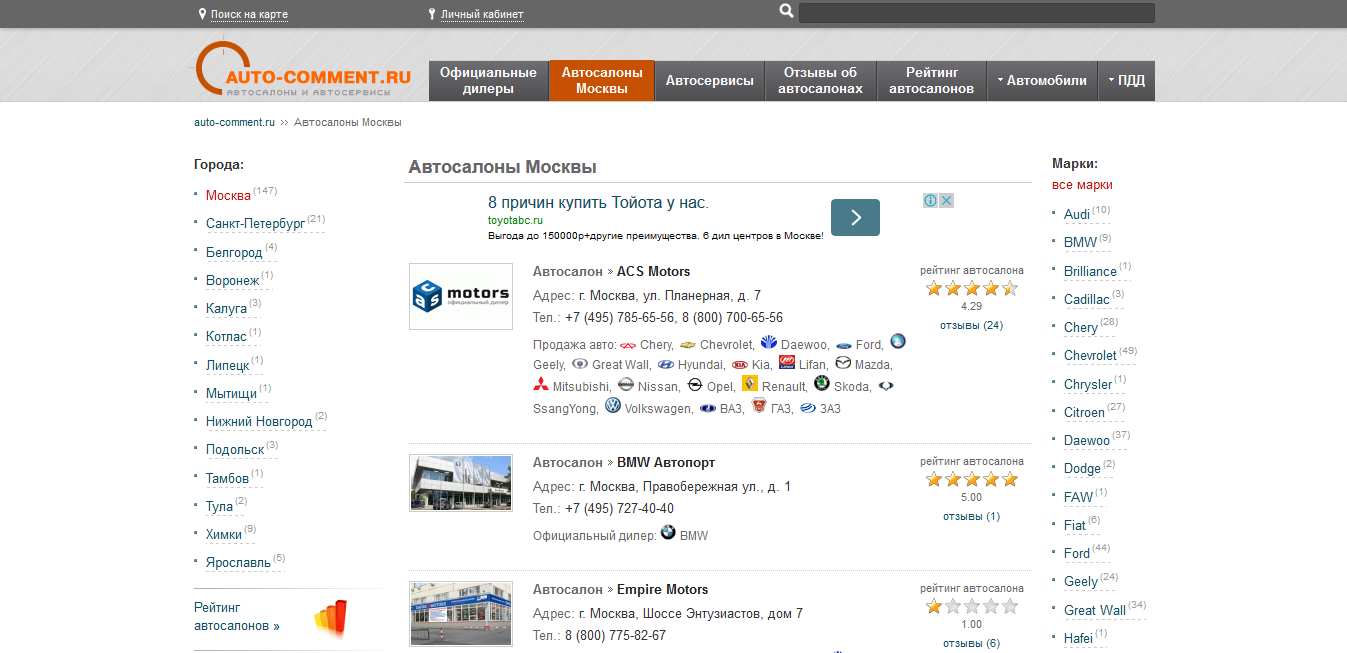Screen dimensions: 1347x653
Task: Click the rating bar chart icon
Action: (331, 618)
